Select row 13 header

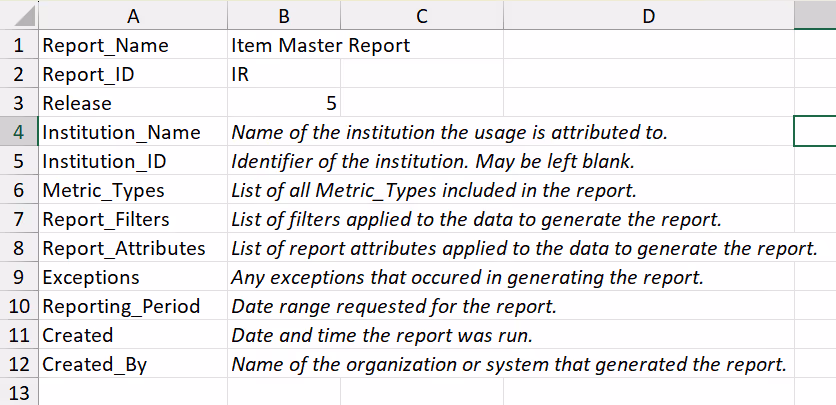pos(19,392)
